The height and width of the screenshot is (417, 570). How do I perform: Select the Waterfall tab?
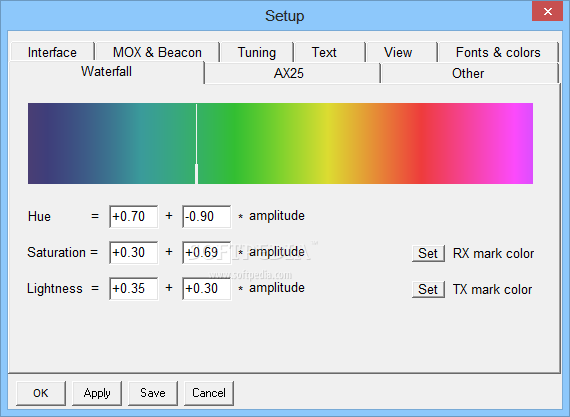coord(107,72)
